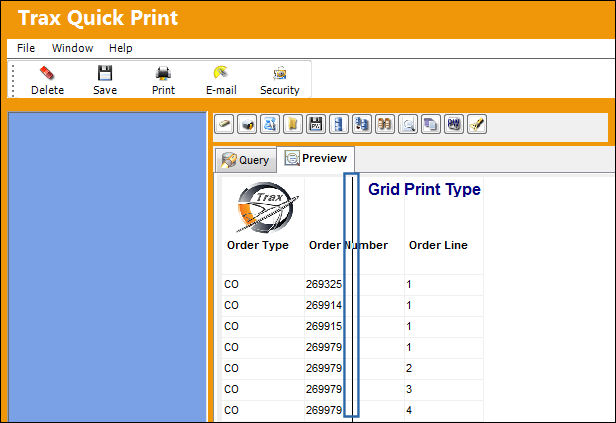Click the Save floppy disk icon
The height and width of the screenshot is (423, 616).
105,73
